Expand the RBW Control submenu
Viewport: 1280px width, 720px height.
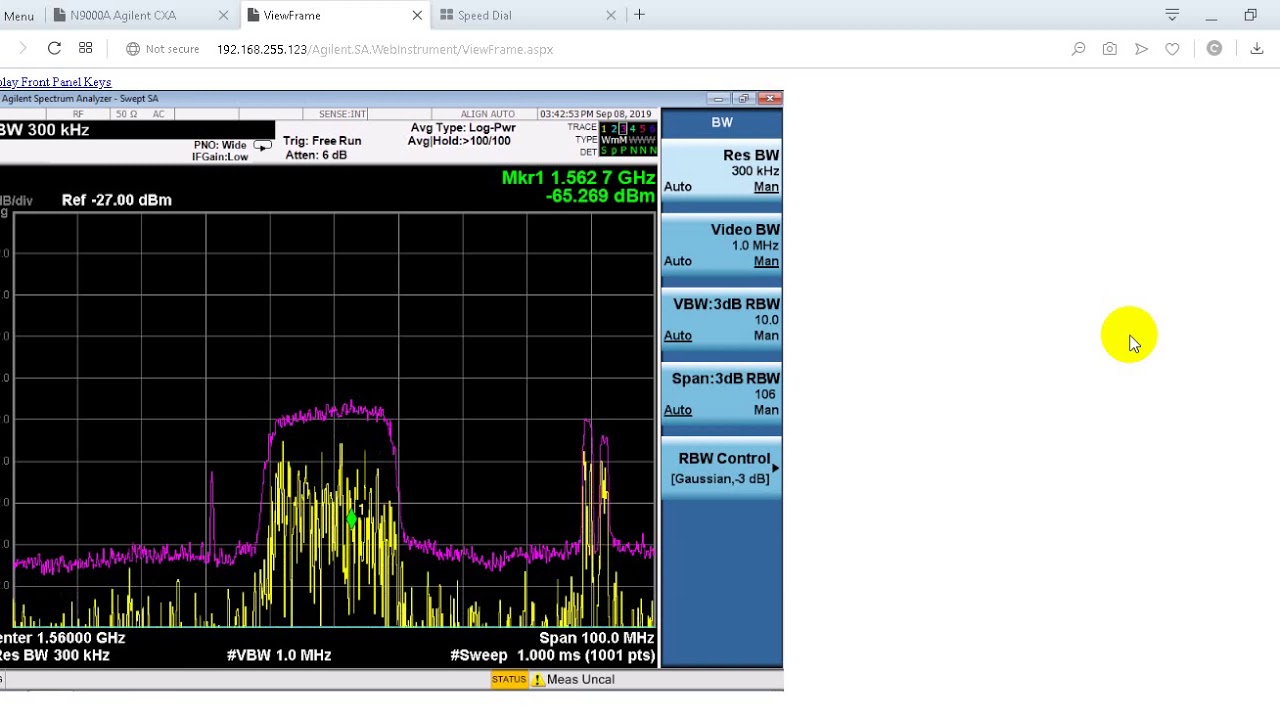[x=722, y=468]
